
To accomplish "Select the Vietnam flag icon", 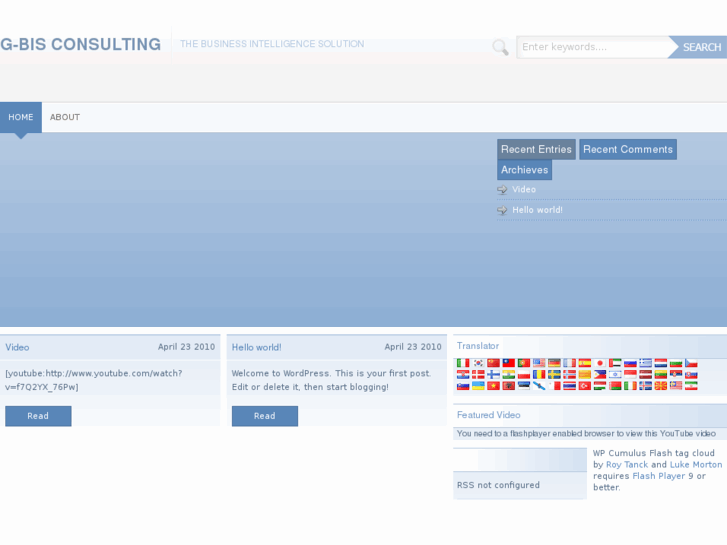I will coord(493,385).
